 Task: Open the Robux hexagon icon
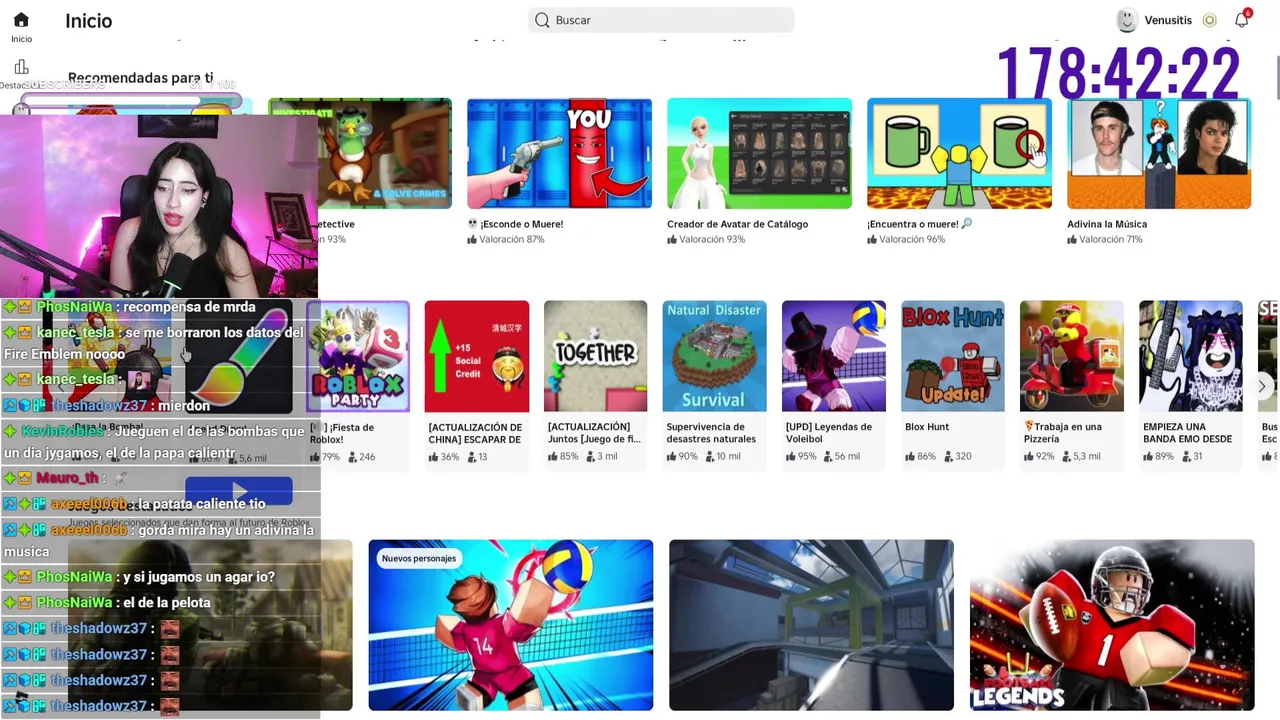coord(1209,20)
